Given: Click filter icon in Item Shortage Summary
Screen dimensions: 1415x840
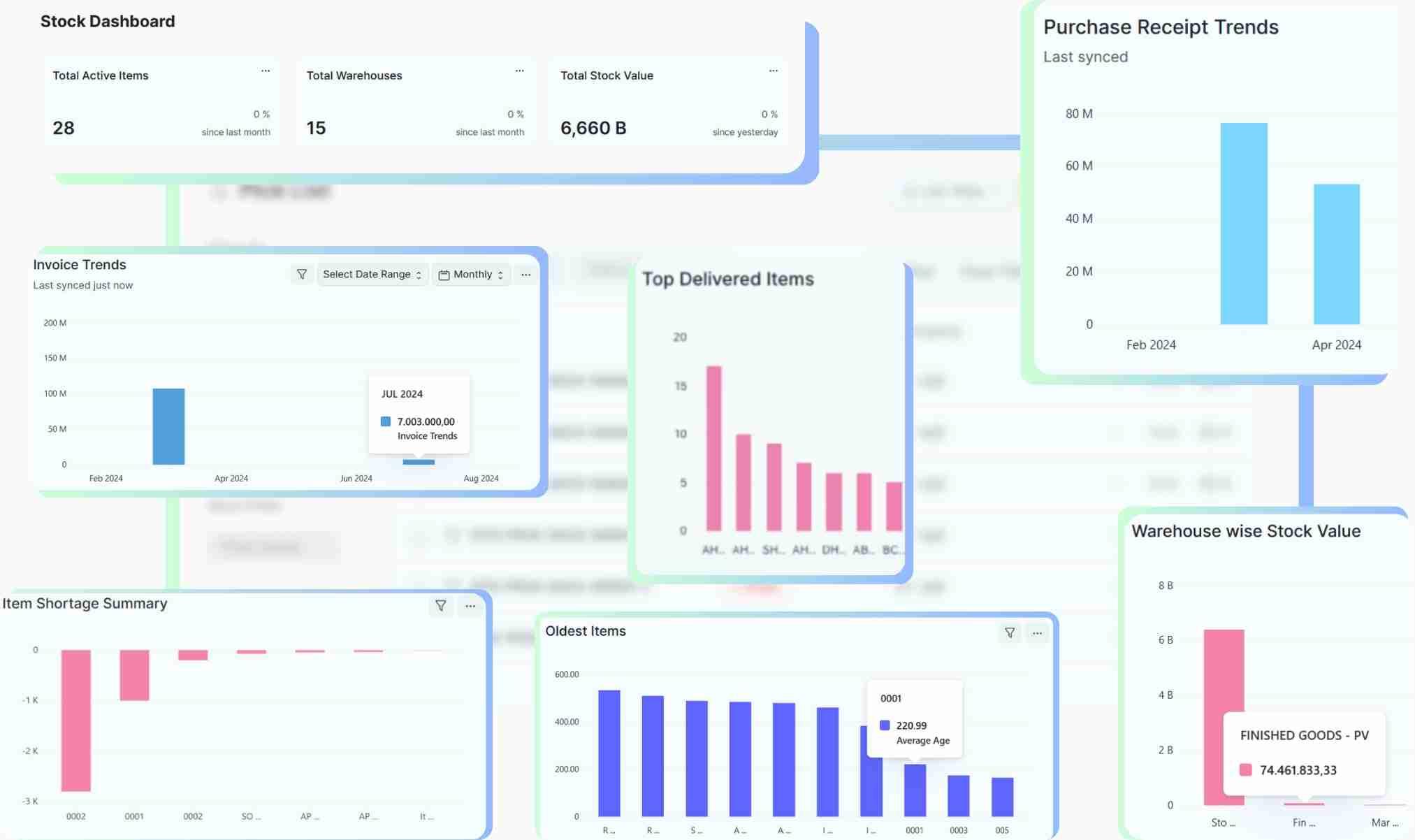Looking at the screenshot, I should 440,606.
